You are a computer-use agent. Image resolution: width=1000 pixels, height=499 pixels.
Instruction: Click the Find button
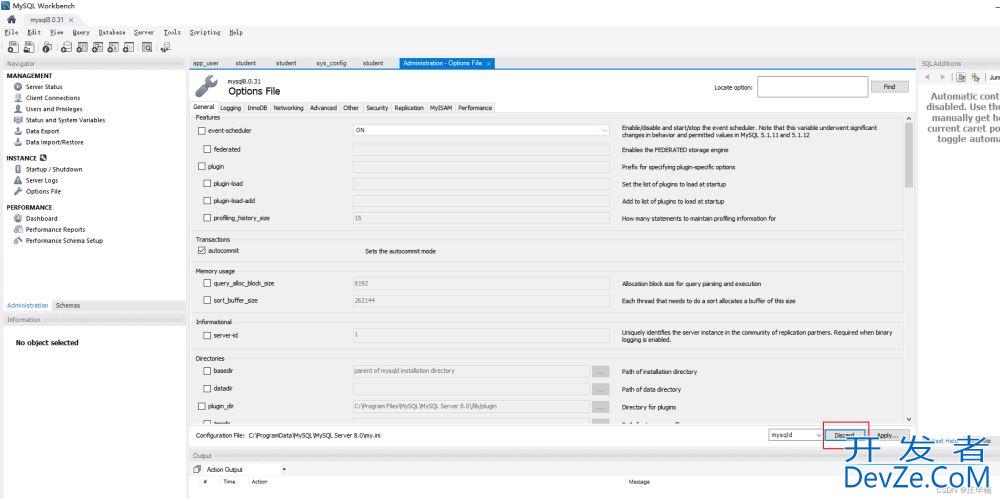click(890, 87)
